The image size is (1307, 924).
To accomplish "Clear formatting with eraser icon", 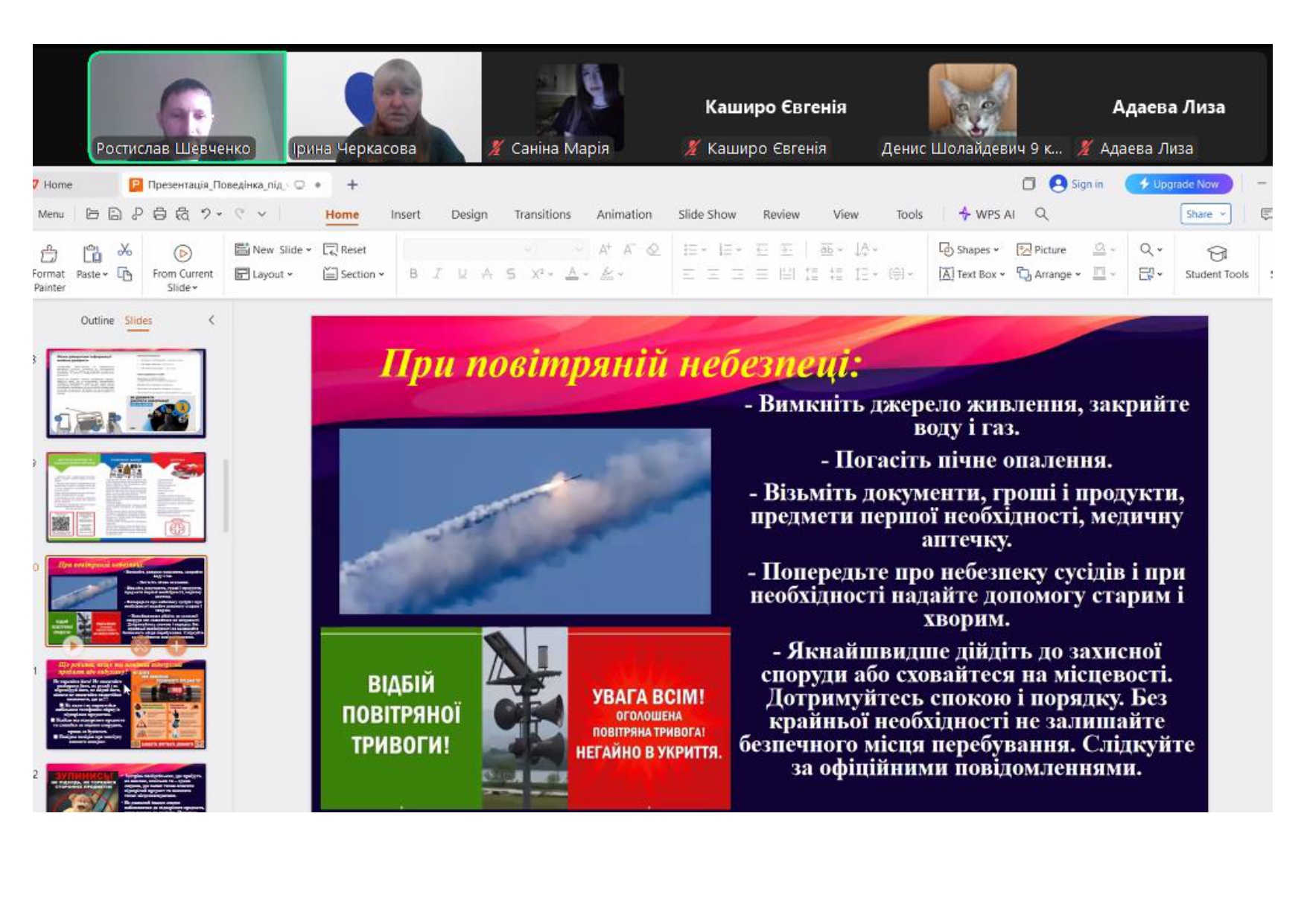I will [653, 249].
